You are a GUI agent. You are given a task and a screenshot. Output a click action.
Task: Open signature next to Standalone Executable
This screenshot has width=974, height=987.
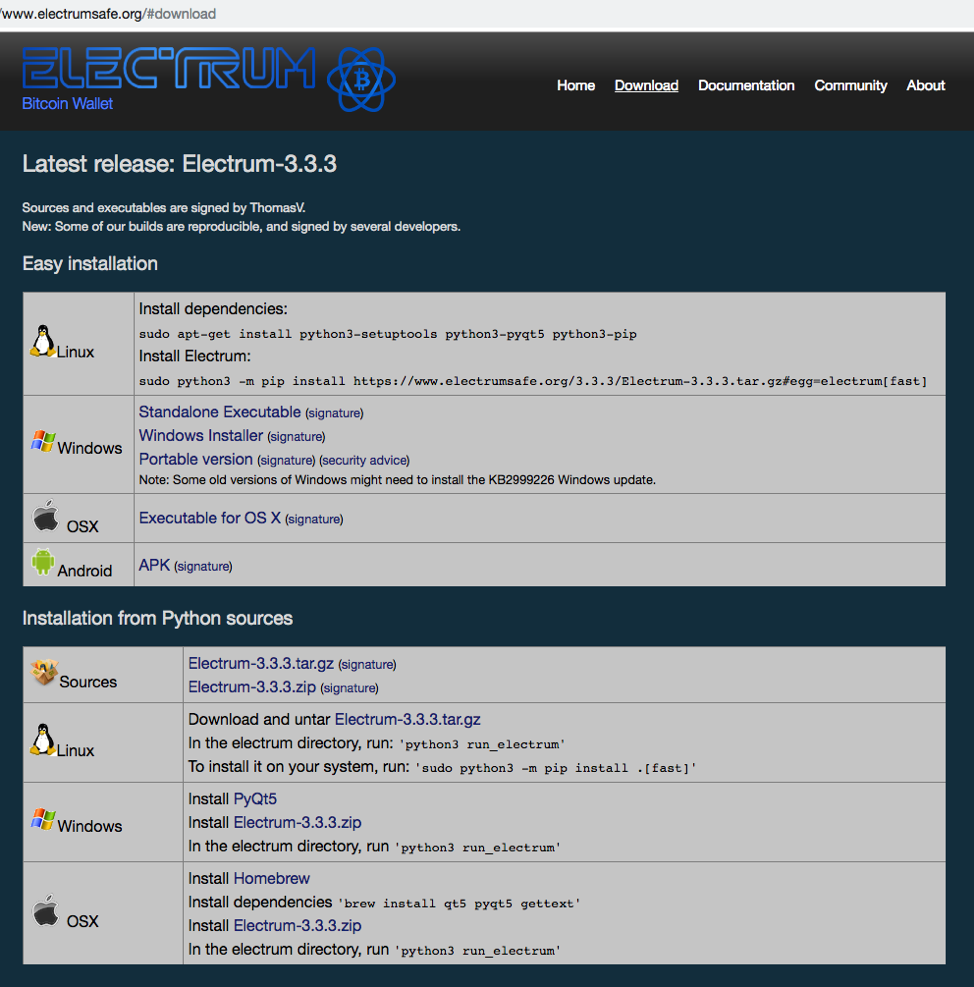pos(334,413)
